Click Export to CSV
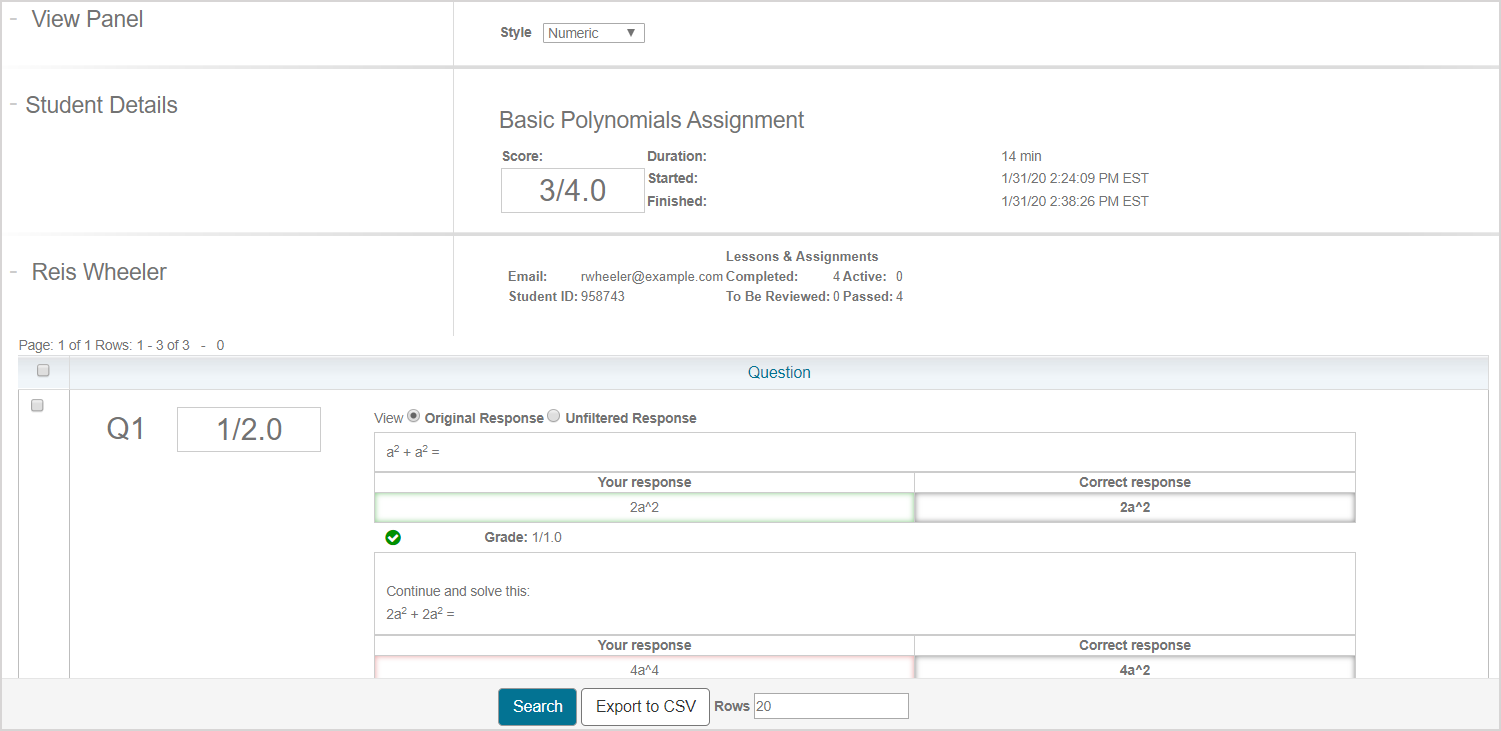 click(x=645, y=706)
